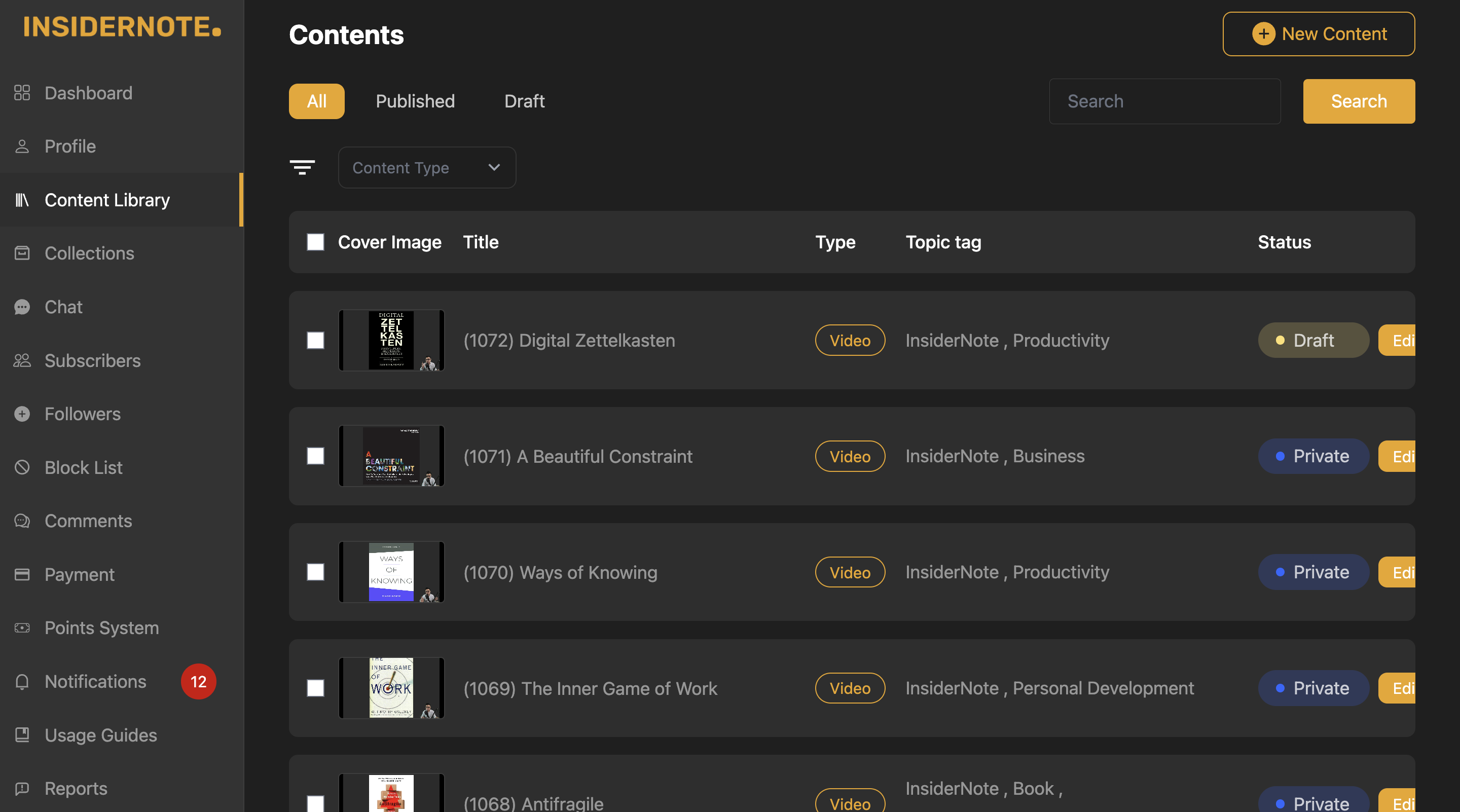This screenshot has height=812, width=1460.
Task: Open Usage Guides in sidebar
Action: tap(122, 735)
